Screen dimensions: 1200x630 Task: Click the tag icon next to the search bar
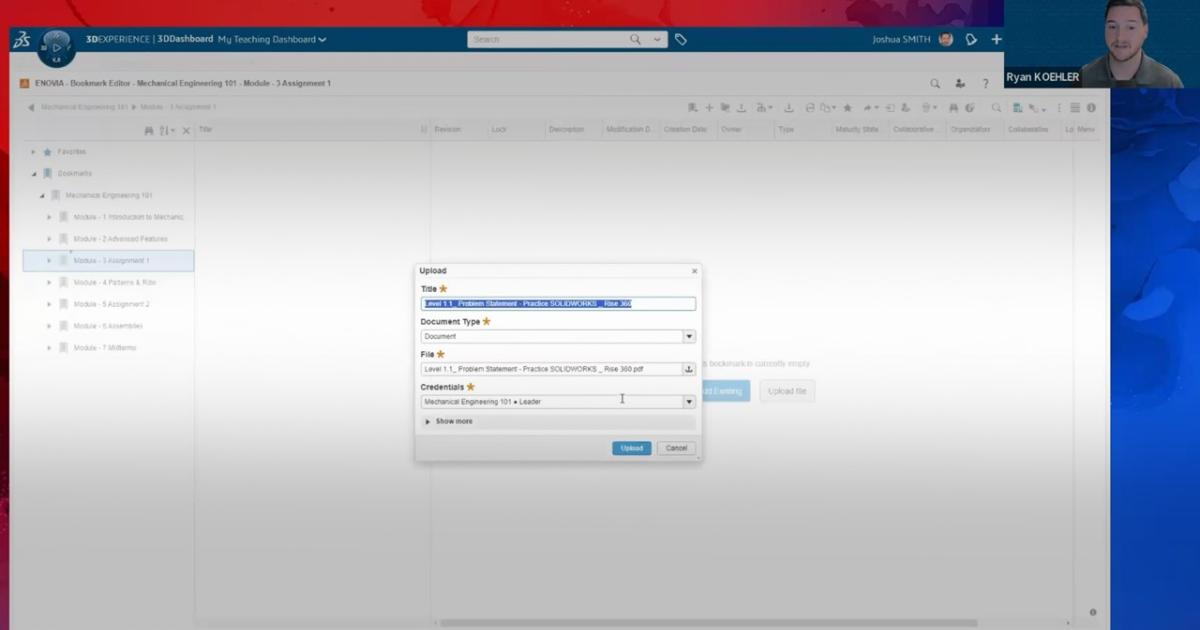(x=680, y=38)
